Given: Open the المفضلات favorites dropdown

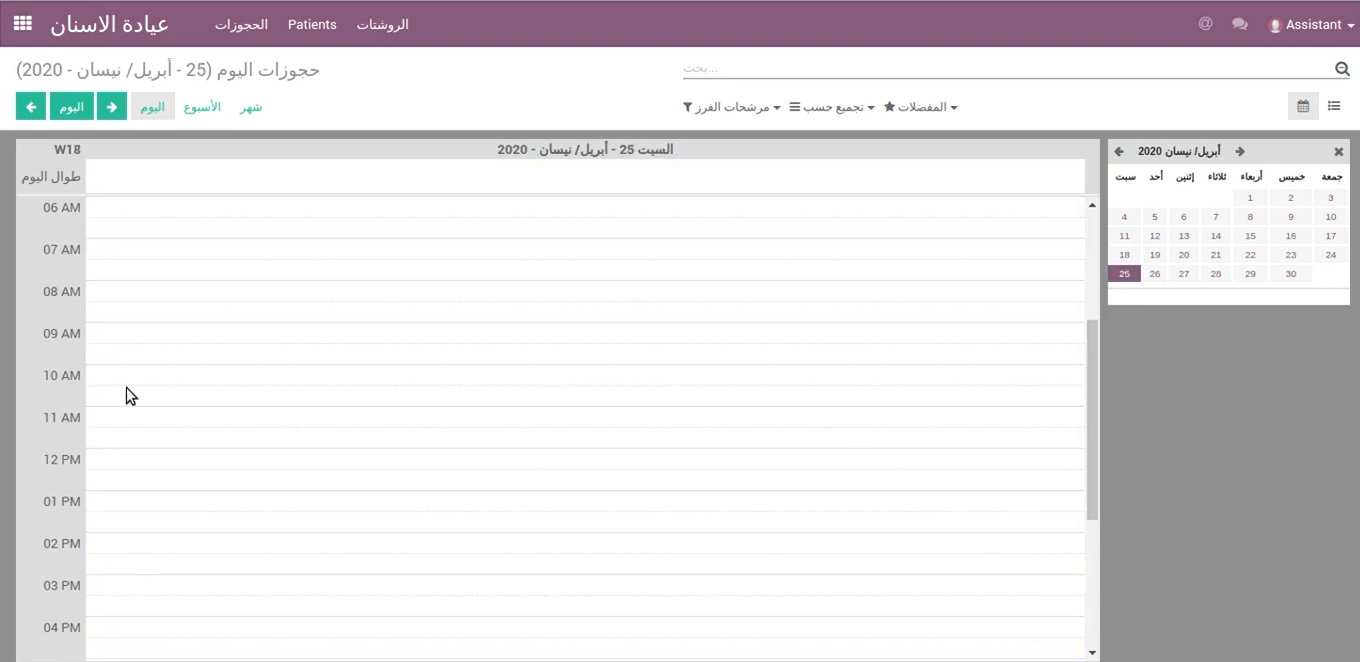Looking at the screenshot, I should pyautogui.click(x=921, y=107).
